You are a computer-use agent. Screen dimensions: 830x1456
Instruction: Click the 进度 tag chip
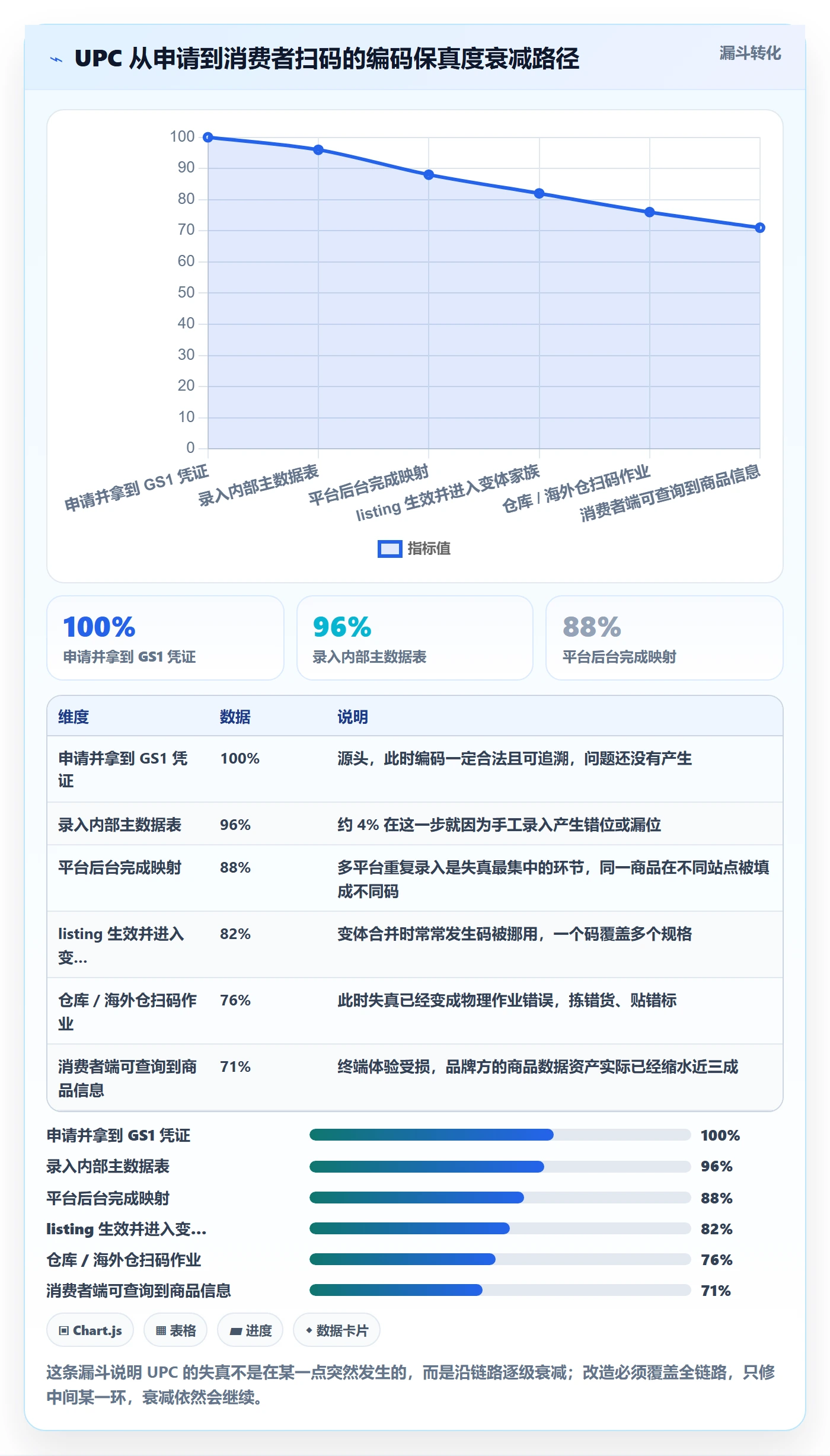click(x=250, y=1330)
